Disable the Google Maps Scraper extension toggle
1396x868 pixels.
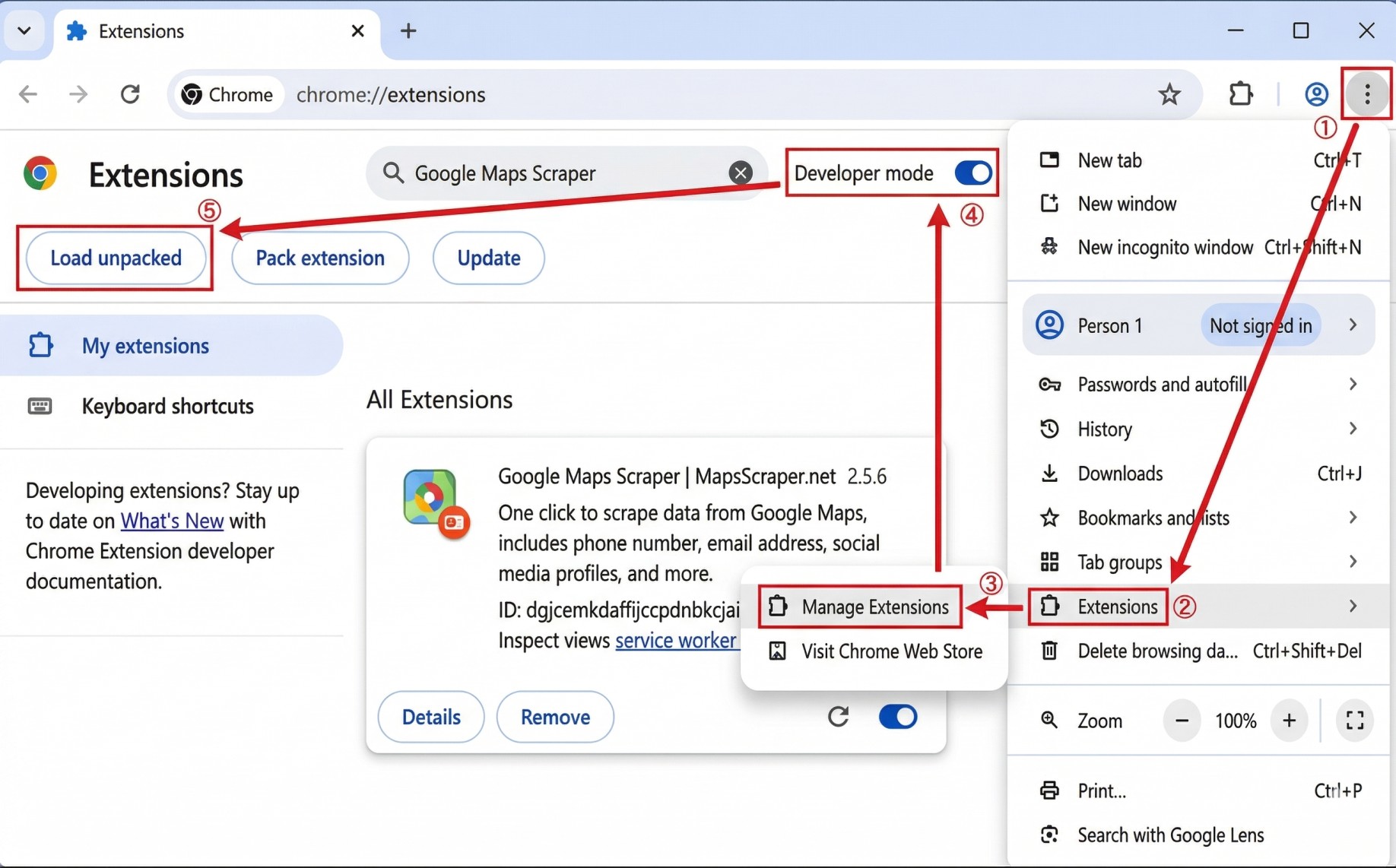coord(897,717)
